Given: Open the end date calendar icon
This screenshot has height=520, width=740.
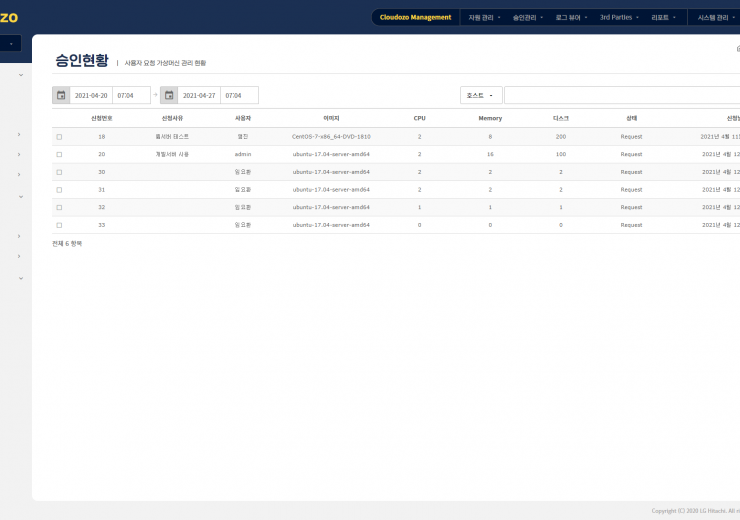Looking at the screenshot, I should (x=169, y=95).
